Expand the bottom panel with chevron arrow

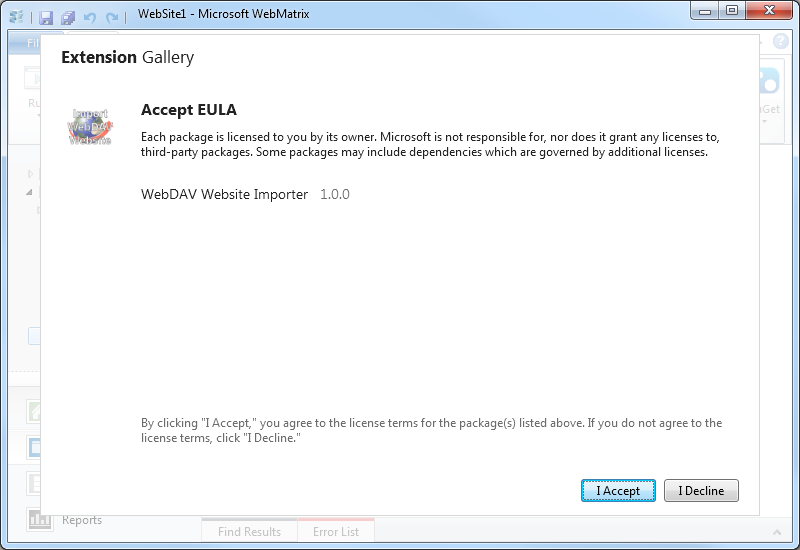tap(777, 532)
